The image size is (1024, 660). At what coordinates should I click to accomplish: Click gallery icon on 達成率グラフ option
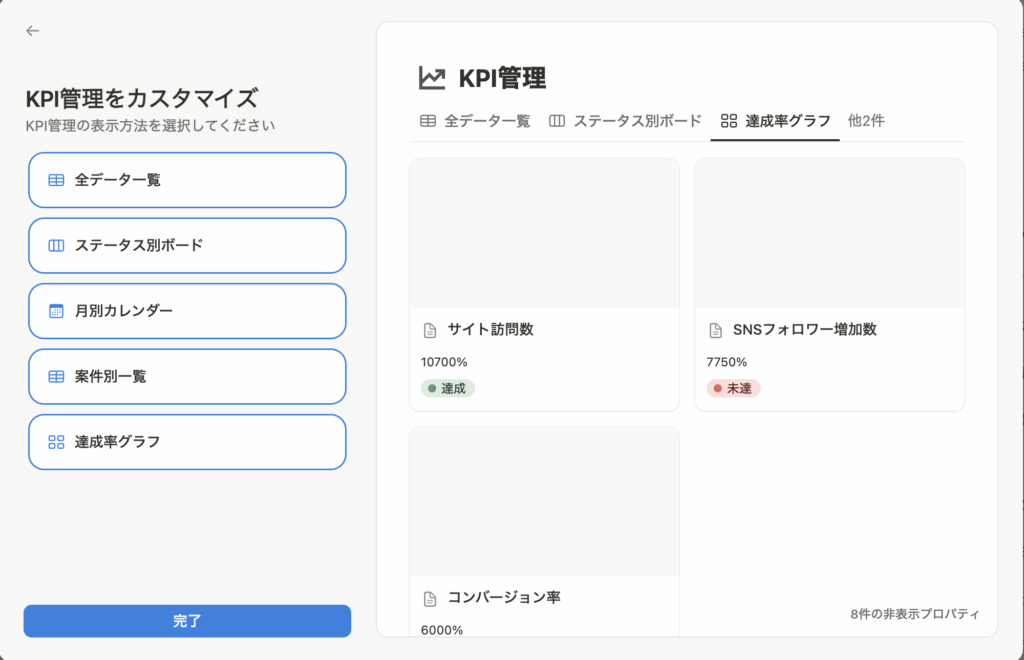(56, 442)
